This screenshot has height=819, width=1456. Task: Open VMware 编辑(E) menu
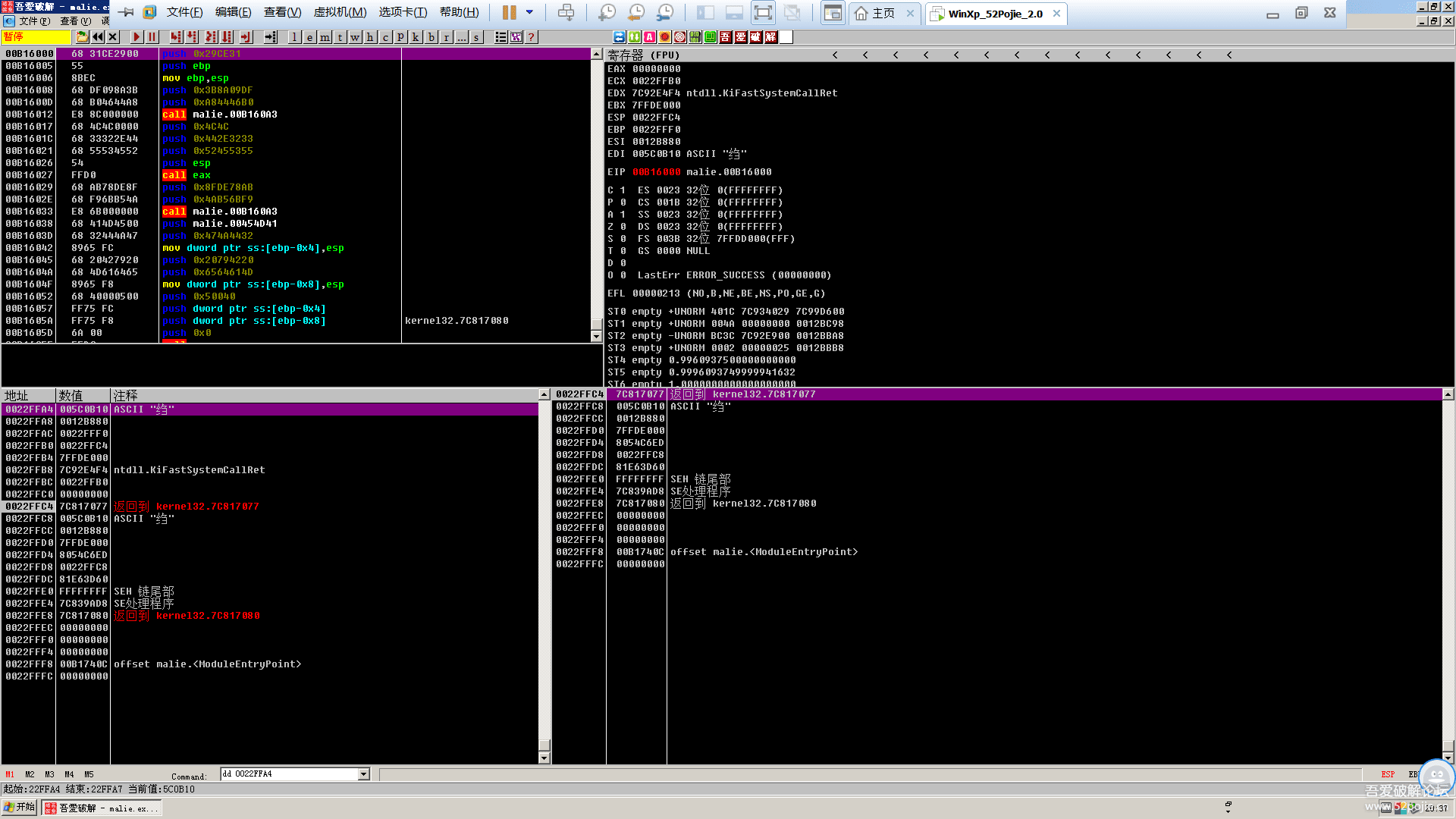[233, 13]
